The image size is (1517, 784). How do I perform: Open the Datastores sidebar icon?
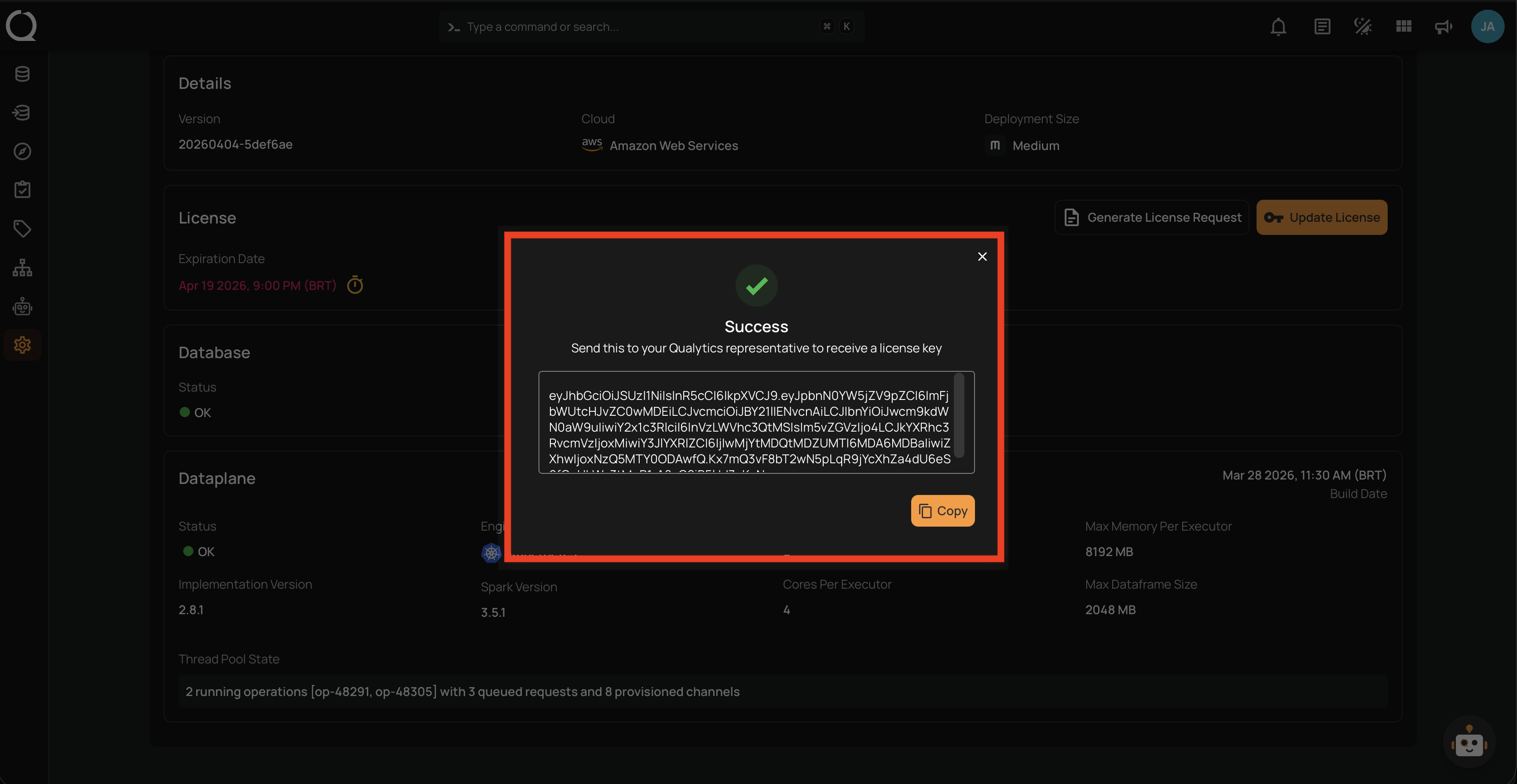22,74
